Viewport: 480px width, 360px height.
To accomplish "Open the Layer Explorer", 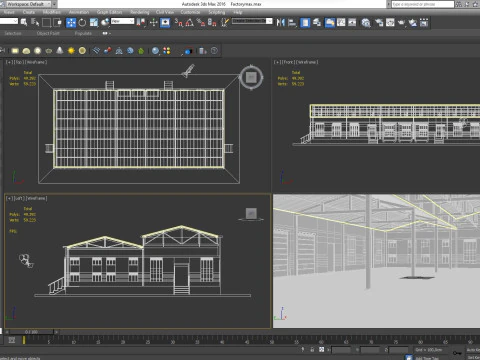I will click(317, 22).
